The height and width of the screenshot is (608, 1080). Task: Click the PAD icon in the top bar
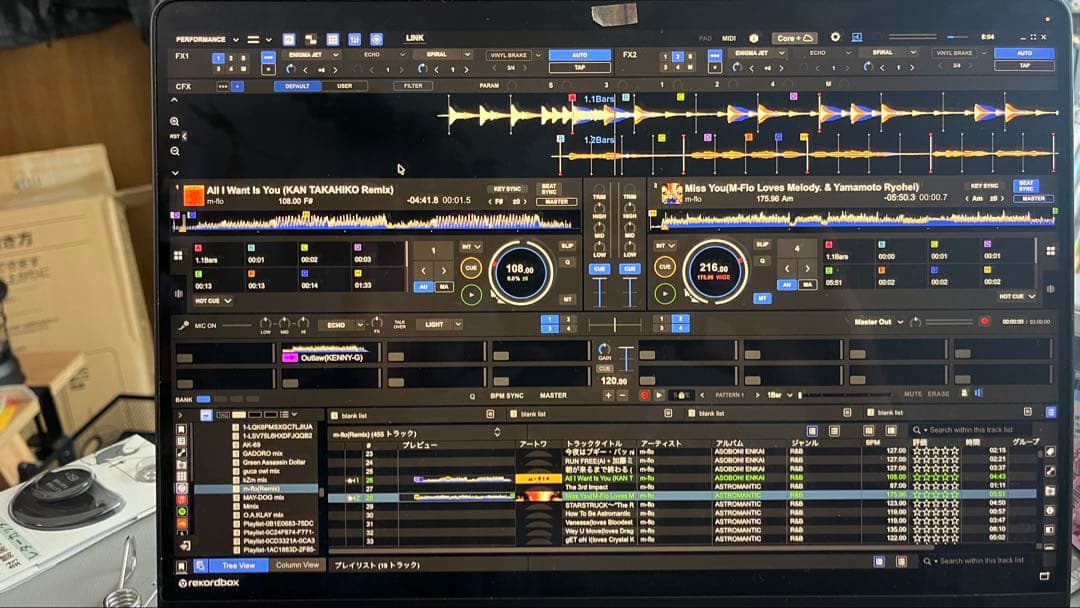coord(706,37)
